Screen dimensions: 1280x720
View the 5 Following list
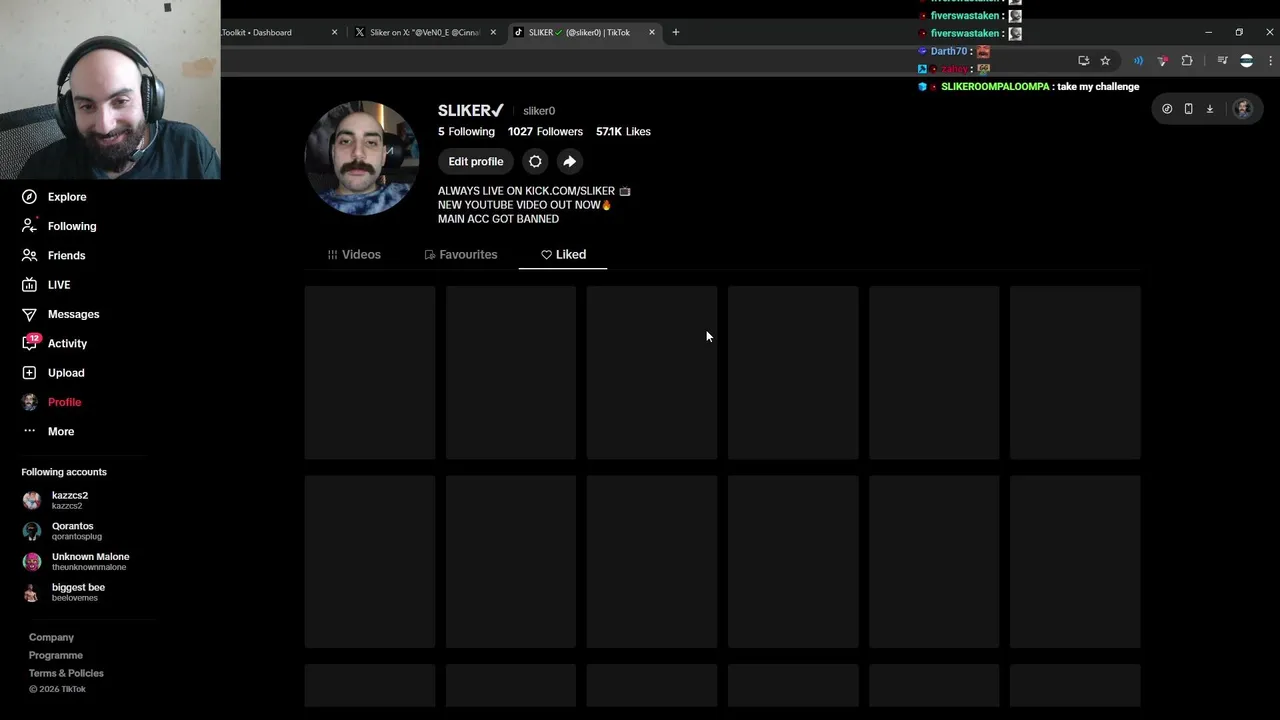[x=466, y=132]
